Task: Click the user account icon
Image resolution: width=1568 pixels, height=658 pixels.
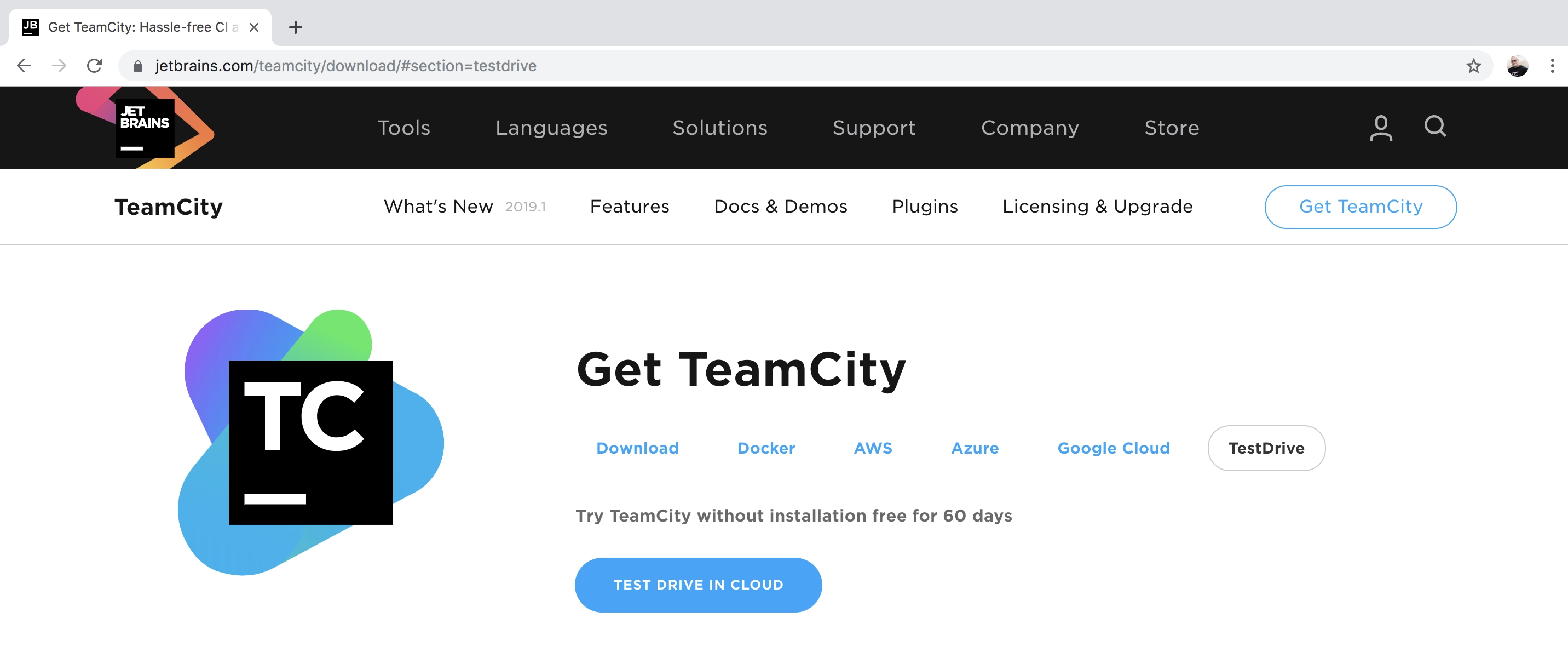Action: pyautogui.click(x=1380, y=127)
